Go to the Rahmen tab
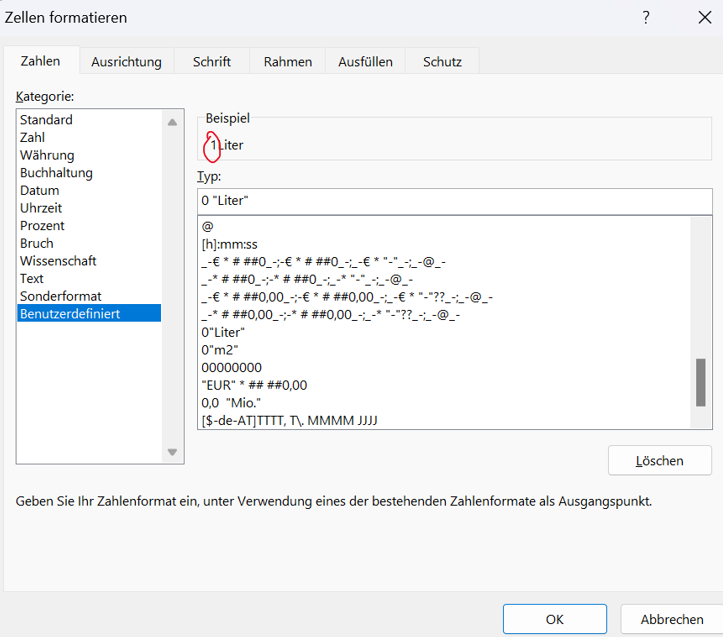Viewport: 723px width, 637px height. (x=287, y=61)
